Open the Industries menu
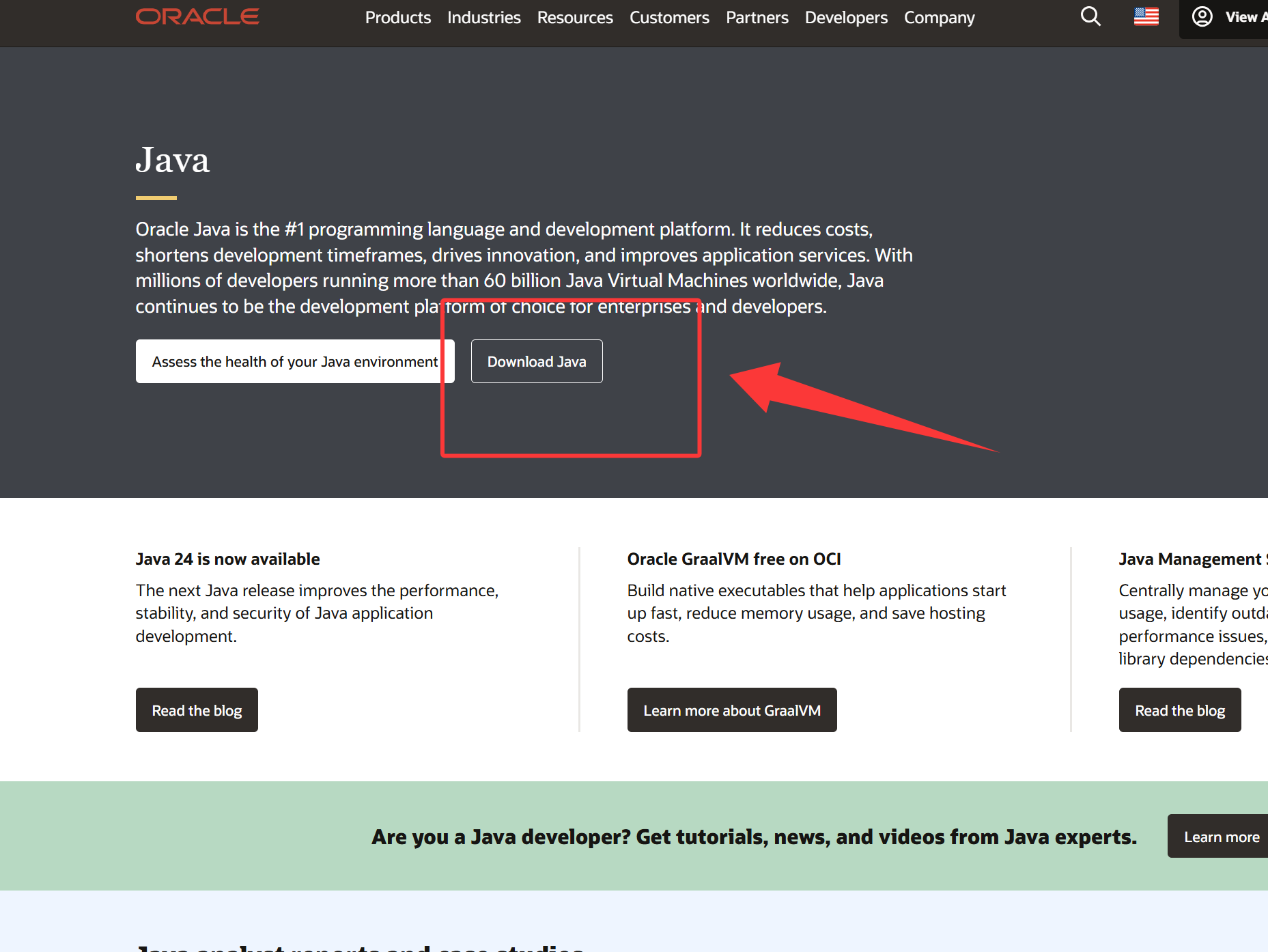 [484, 17]
